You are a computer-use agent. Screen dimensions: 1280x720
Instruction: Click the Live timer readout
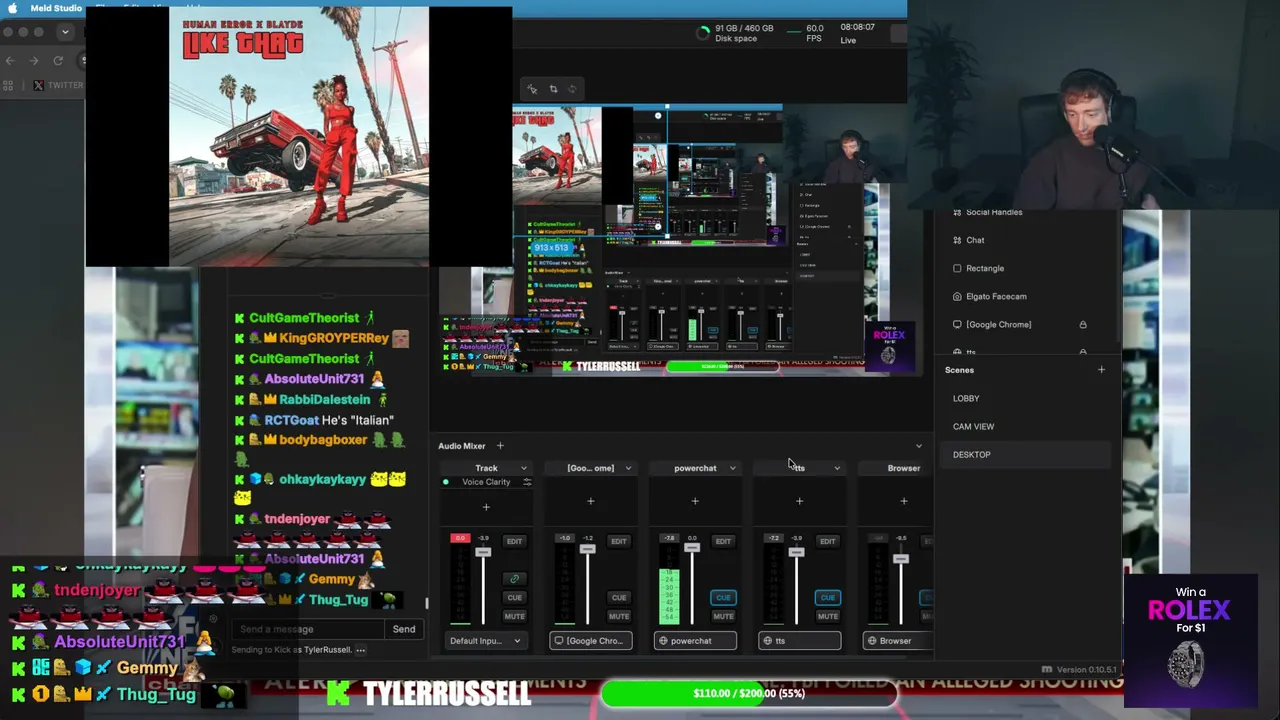858,33
